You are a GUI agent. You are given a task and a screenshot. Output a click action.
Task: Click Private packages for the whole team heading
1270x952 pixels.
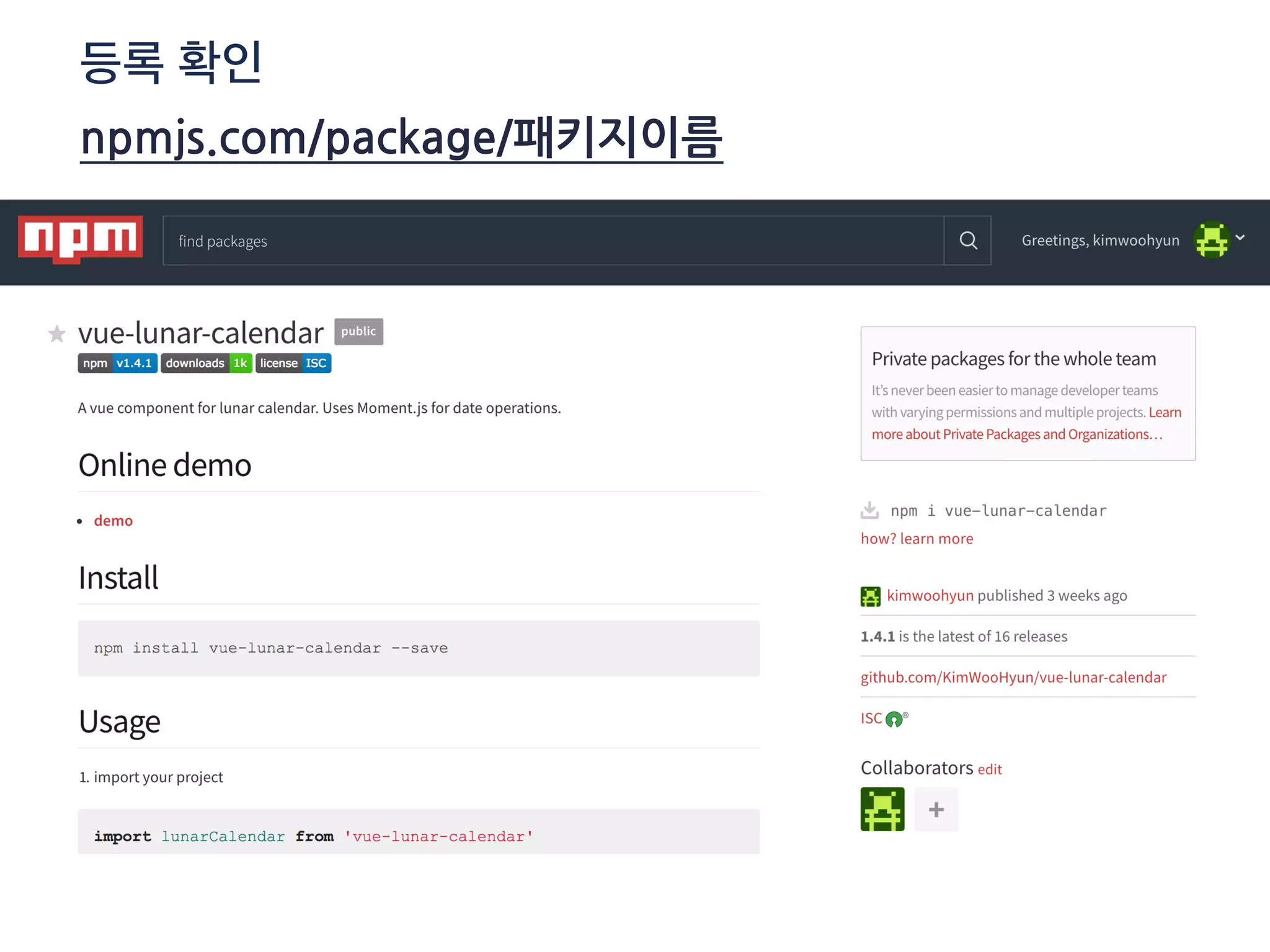click(x=1014, y=359)
